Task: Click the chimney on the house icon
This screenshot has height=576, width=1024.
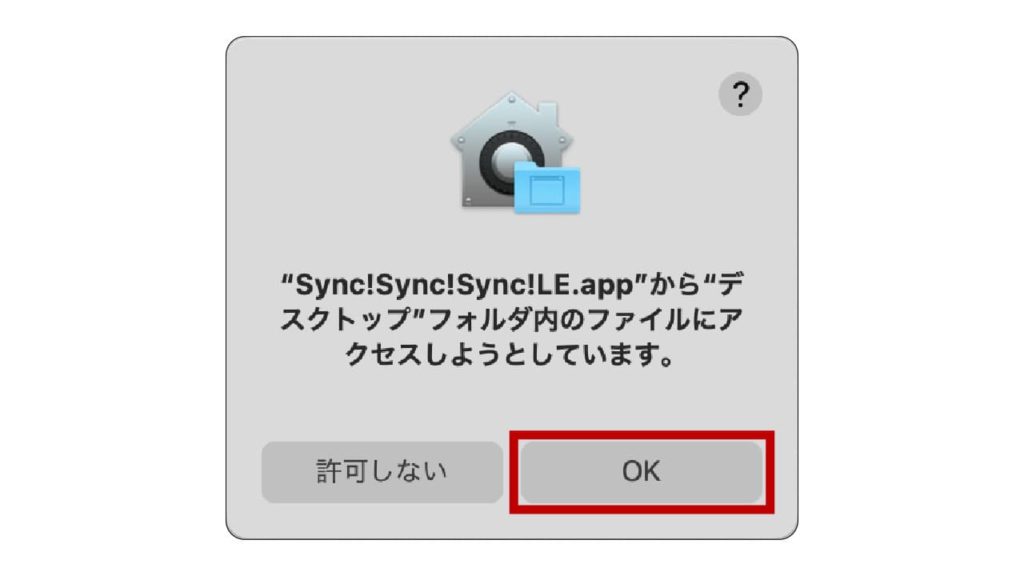Action: (548, 111)
